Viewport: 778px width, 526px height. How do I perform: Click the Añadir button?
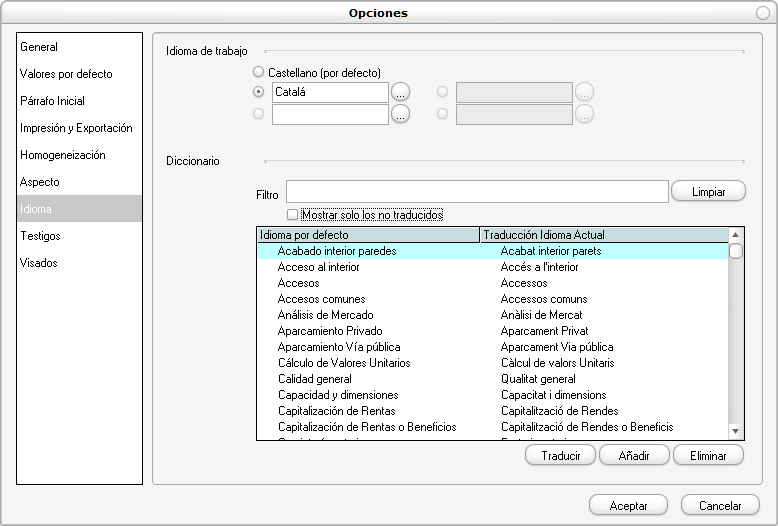pyautogui.click(x=634, y=456)
